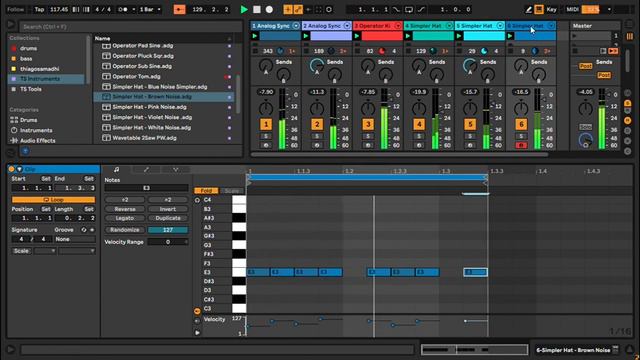Select Operator Tom.adg preset

click(x=136, y=76)
